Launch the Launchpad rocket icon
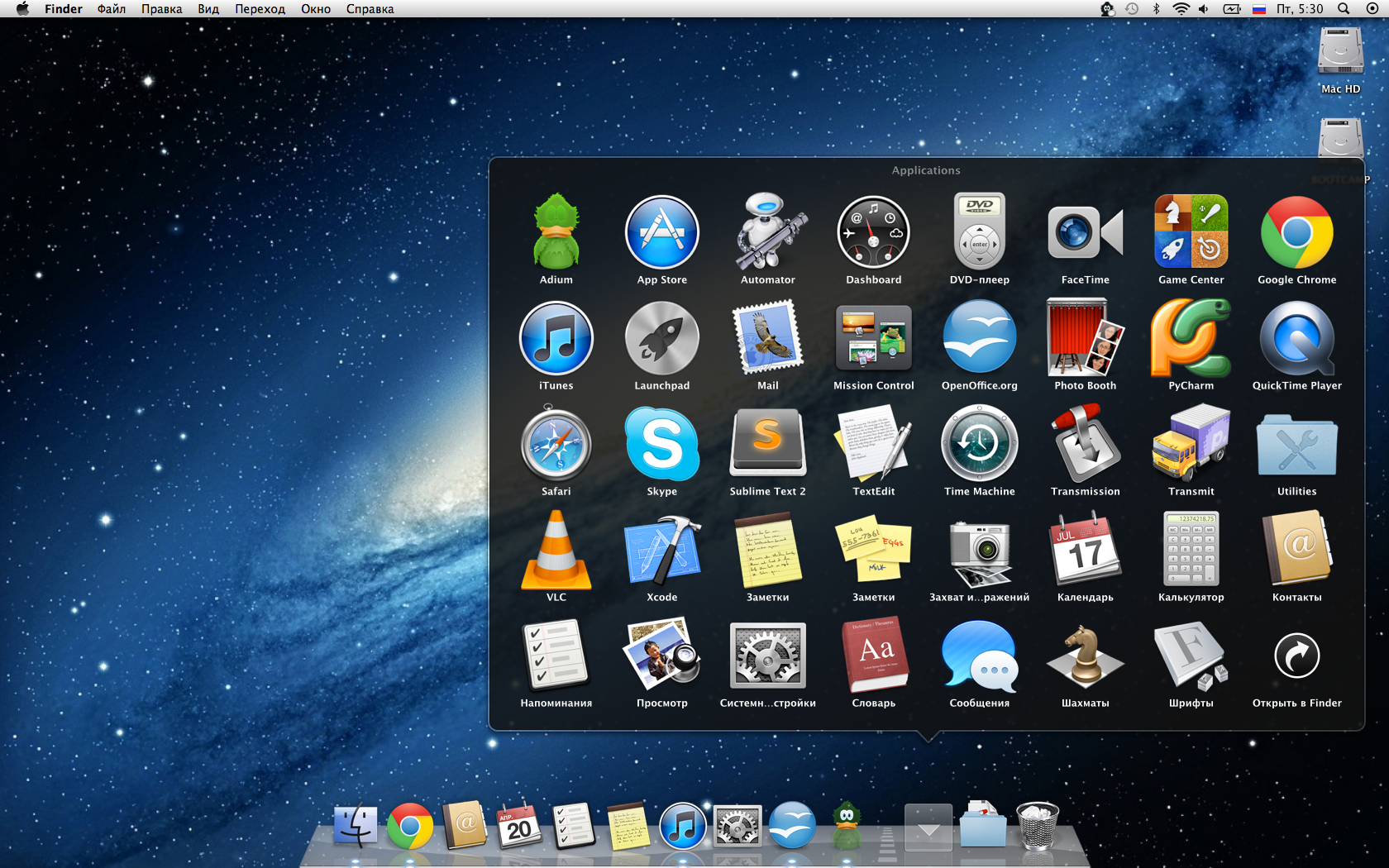This screenshot has height=868, width=1389. (x=662, y=338)
